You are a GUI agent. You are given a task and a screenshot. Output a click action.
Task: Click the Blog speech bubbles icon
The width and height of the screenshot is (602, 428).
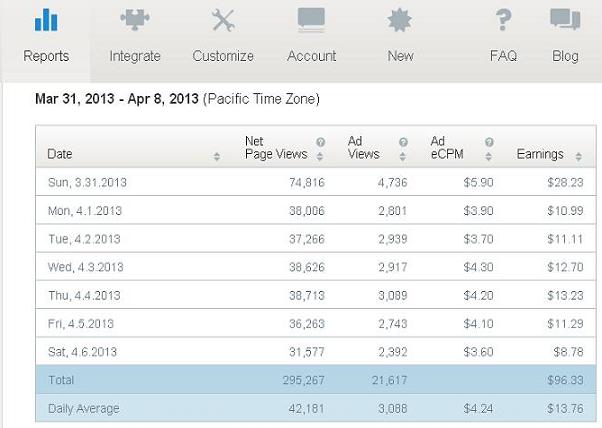[565, 20]
